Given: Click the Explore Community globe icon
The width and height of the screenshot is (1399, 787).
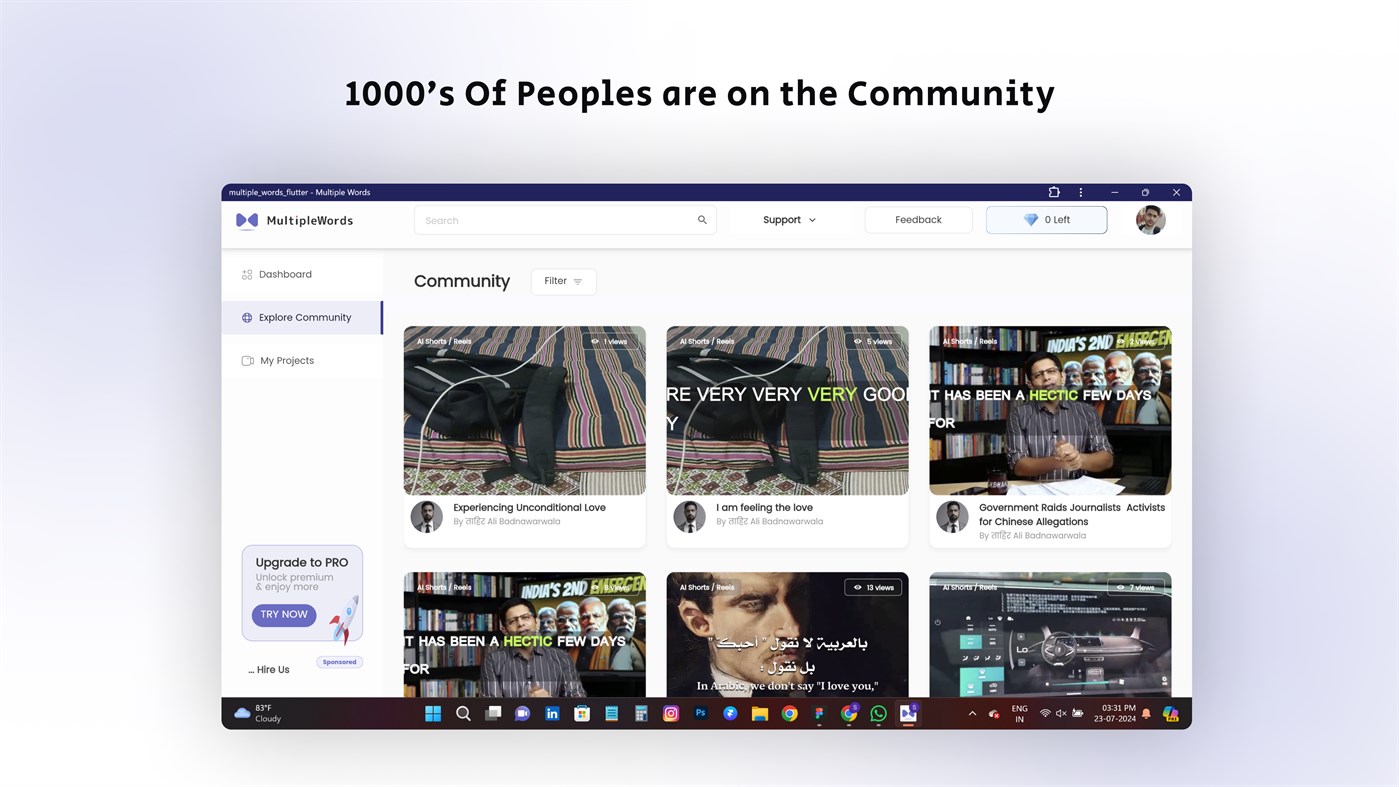Looking at the screenshot, I should point(246,317).
